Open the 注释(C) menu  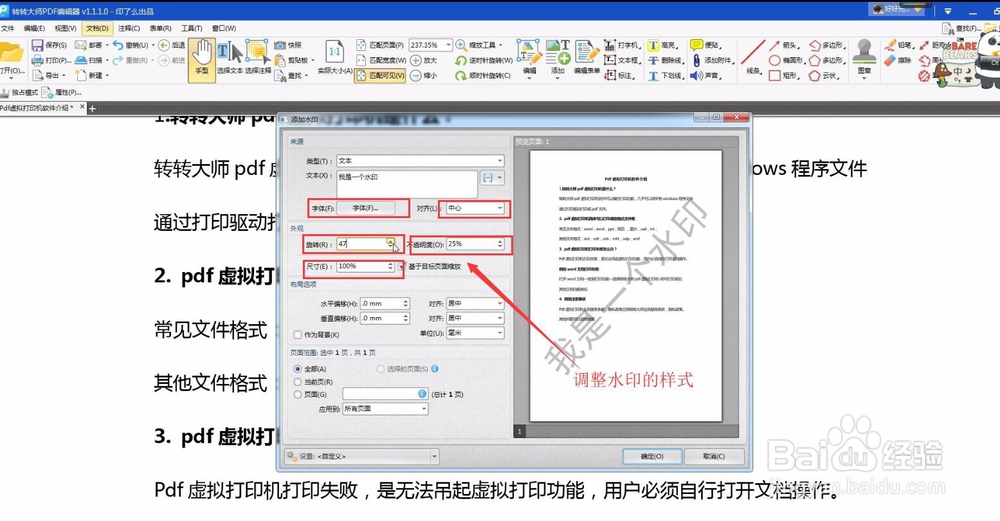point(129,28)
